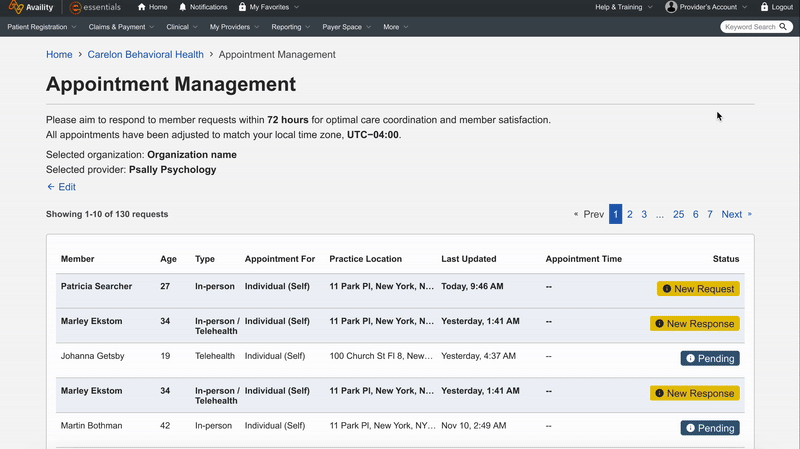The image size is (800, 449).
Task: Open the Help & Training dropdown
Action: (623, 7)
